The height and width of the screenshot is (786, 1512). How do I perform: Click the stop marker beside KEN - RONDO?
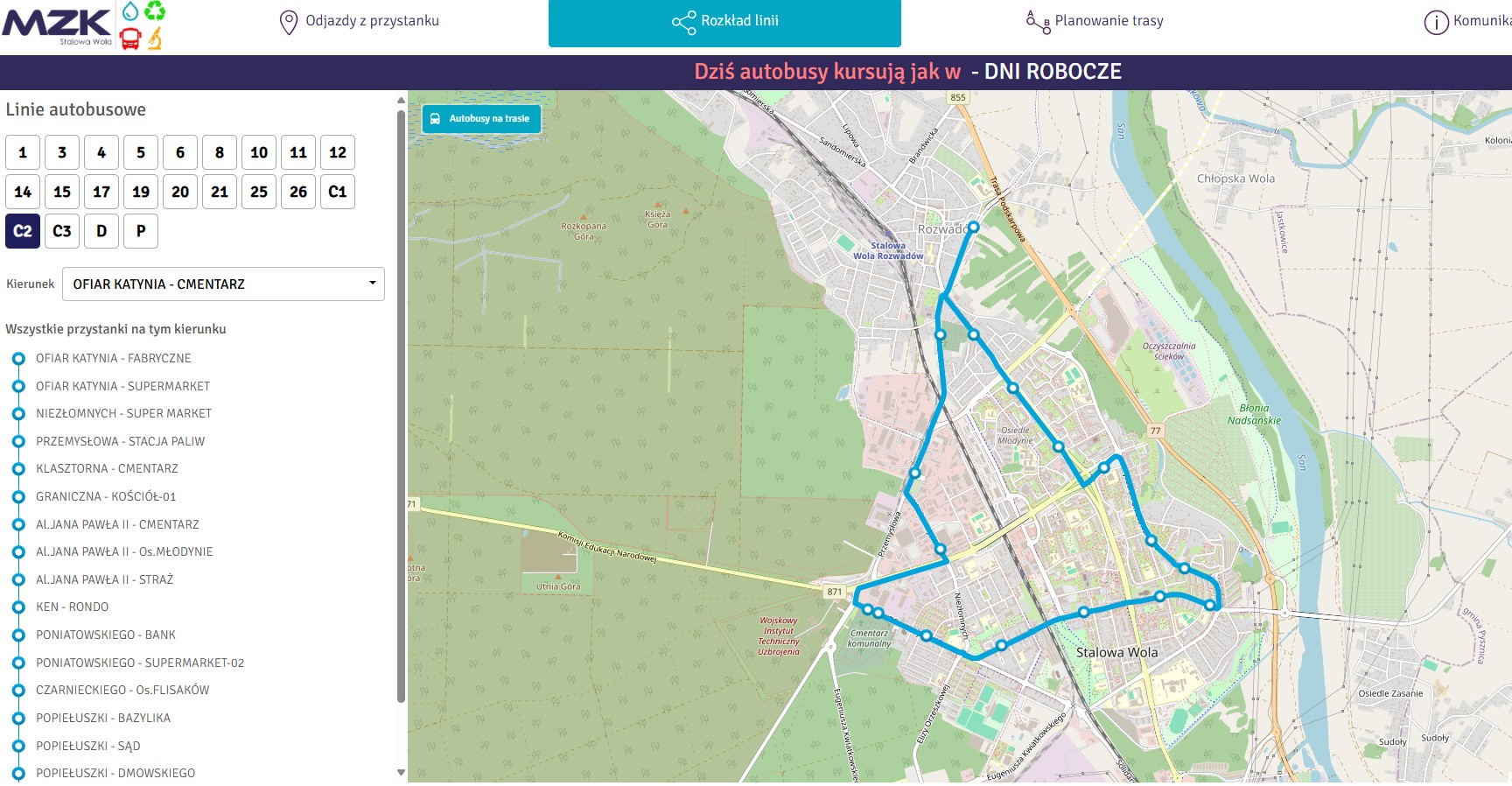tap(18, 607)
